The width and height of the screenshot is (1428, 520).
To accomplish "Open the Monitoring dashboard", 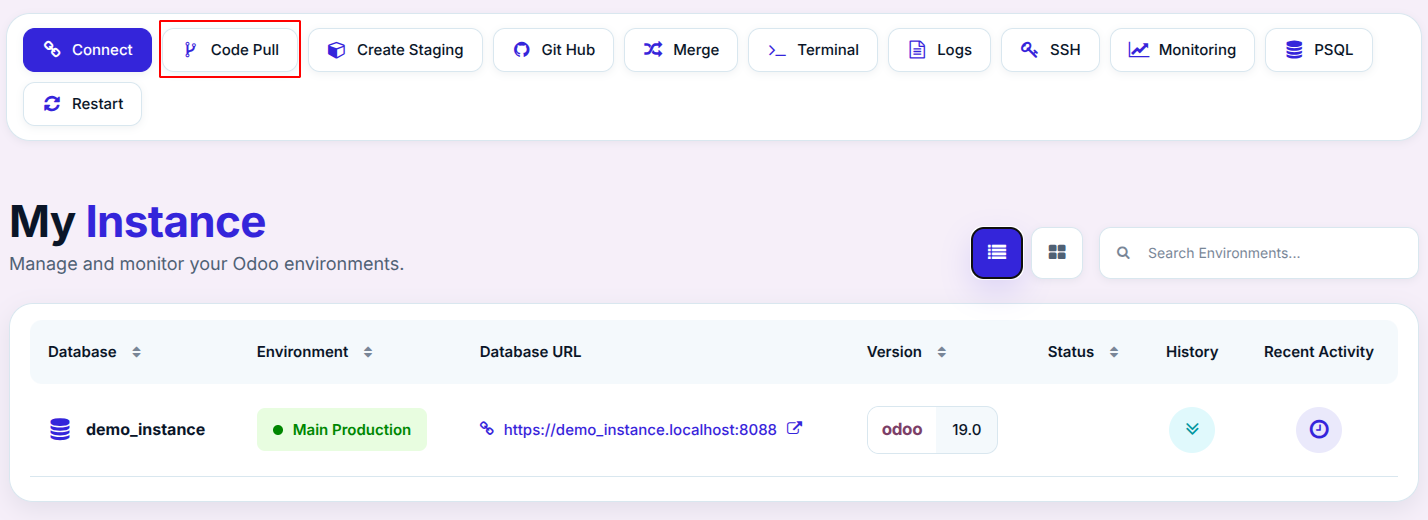I will (x=1182, y=50).
